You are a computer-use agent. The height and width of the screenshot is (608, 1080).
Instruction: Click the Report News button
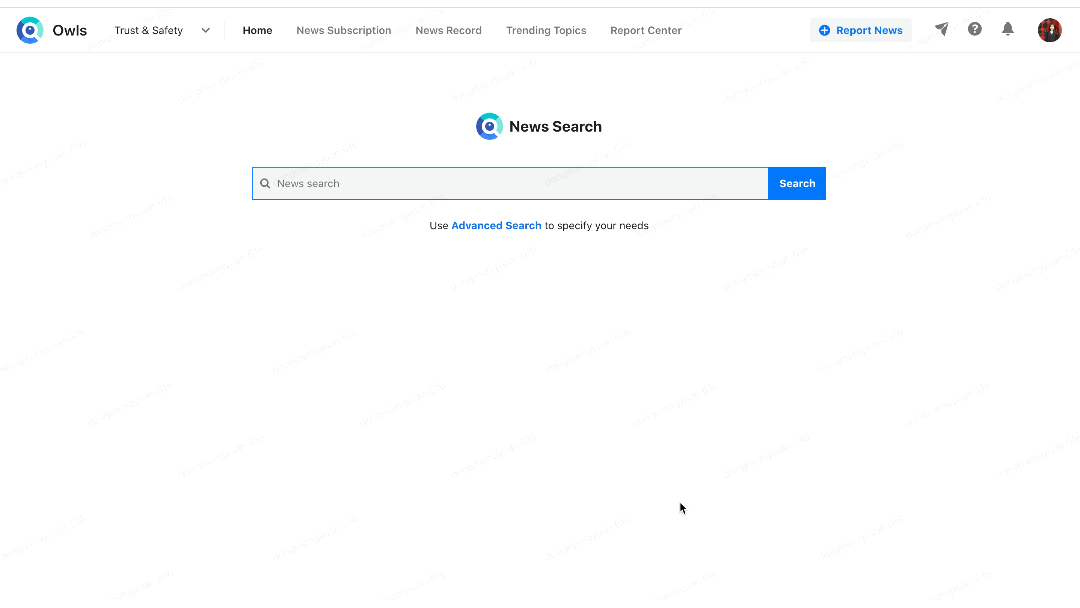click(860, 30)
